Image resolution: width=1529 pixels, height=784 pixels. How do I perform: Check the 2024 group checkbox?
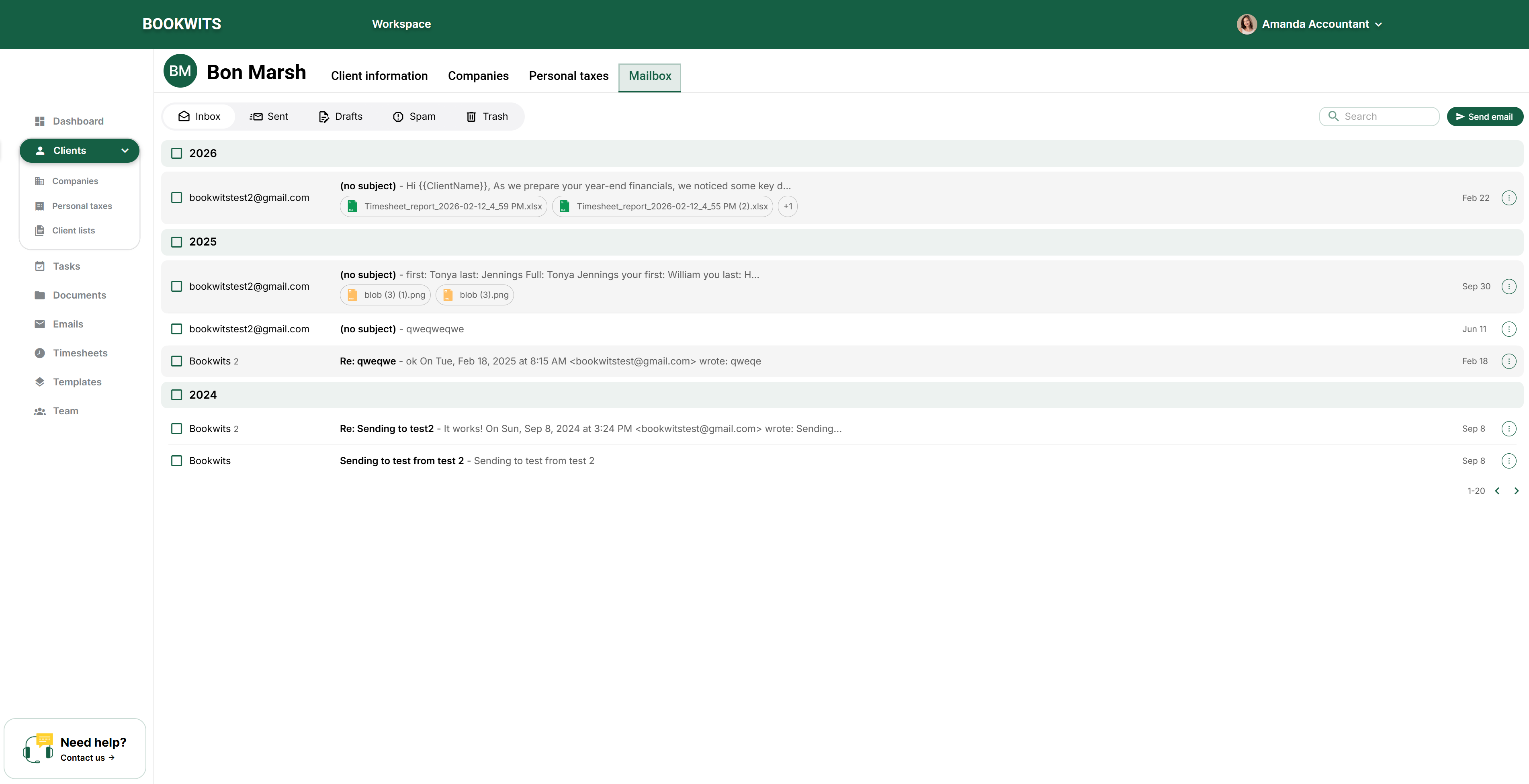(x=176, y=395)
